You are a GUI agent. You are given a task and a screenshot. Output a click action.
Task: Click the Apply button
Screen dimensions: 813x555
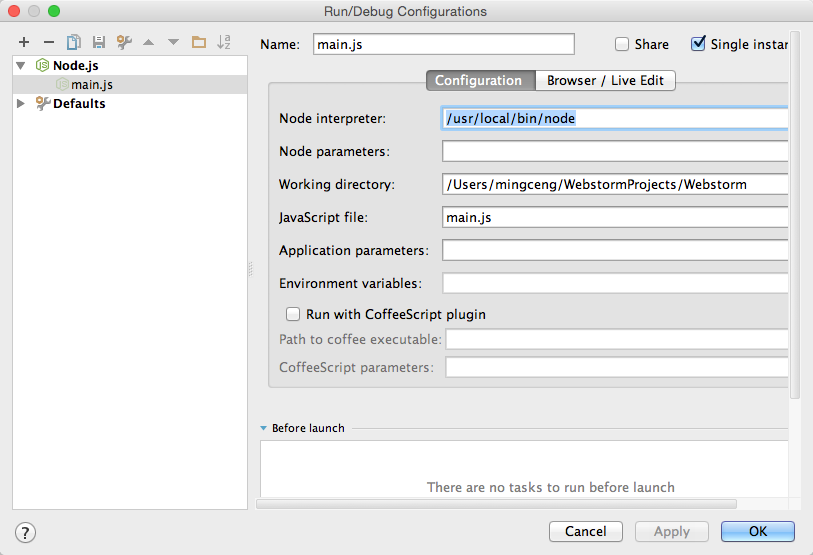click(672, 531)
